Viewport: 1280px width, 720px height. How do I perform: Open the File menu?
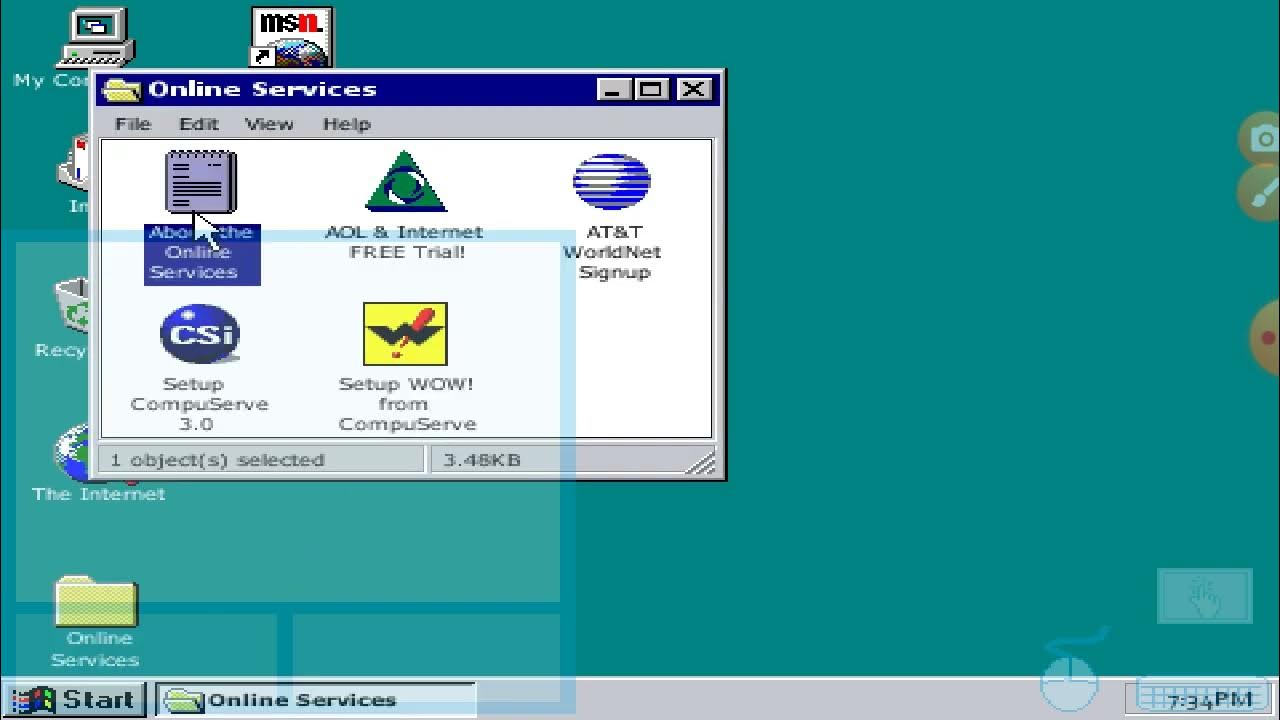(133, 124)
